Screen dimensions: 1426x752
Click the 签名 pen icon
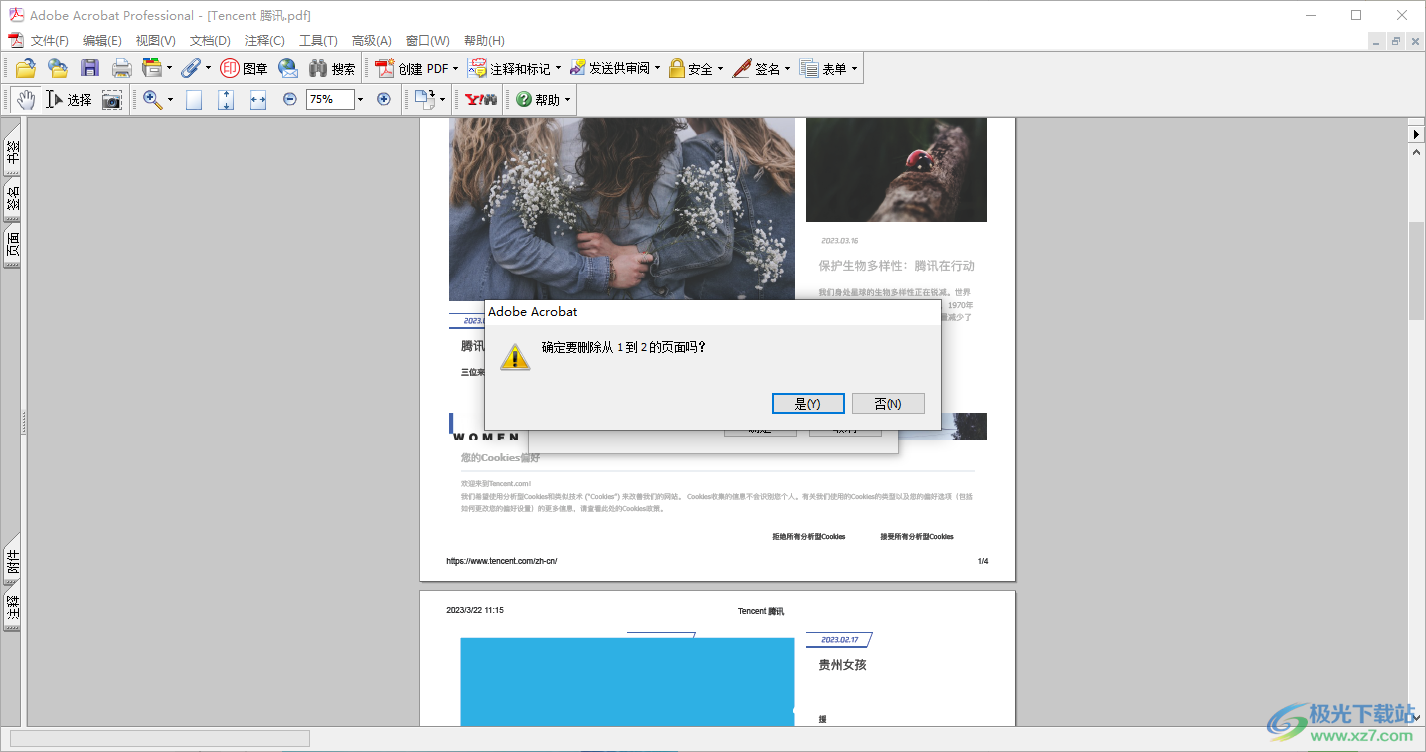tap(742, 68)
